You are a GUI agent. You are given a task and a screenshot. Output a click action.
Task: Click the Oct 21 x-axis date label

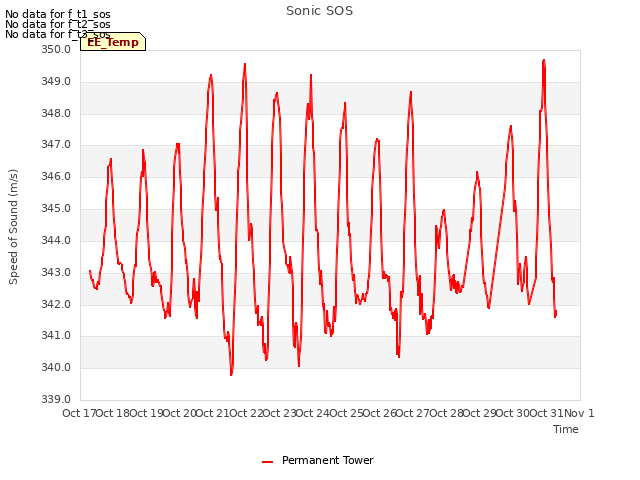[213, 413]
